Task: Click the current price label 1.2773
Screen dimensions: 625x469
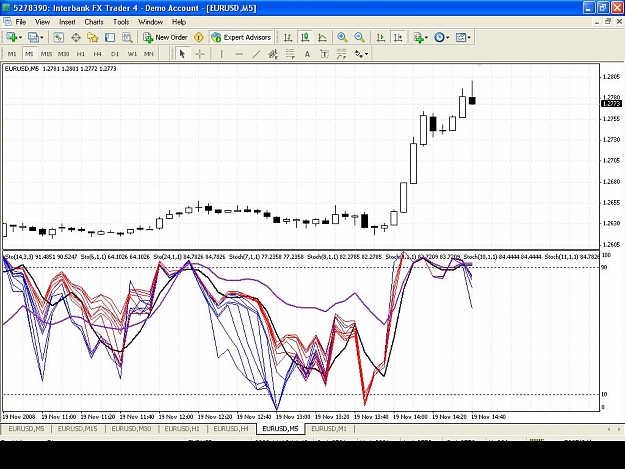Action: (x=611, y=104)
